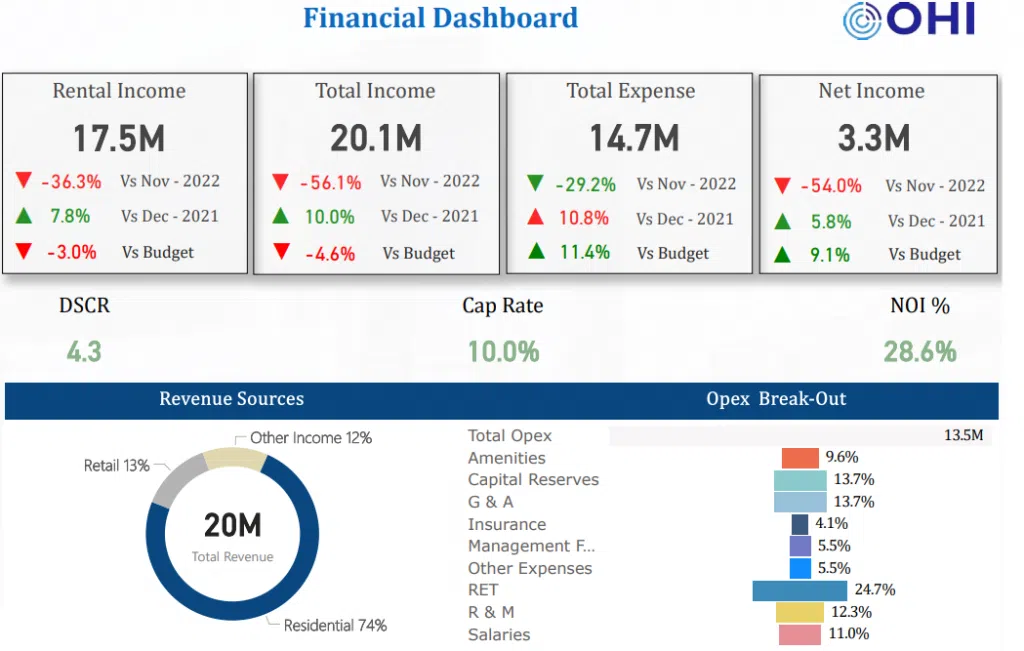Click the Net Income 3.3M value
Viewport: 1024px width, 651px height.
coord(873,139)
